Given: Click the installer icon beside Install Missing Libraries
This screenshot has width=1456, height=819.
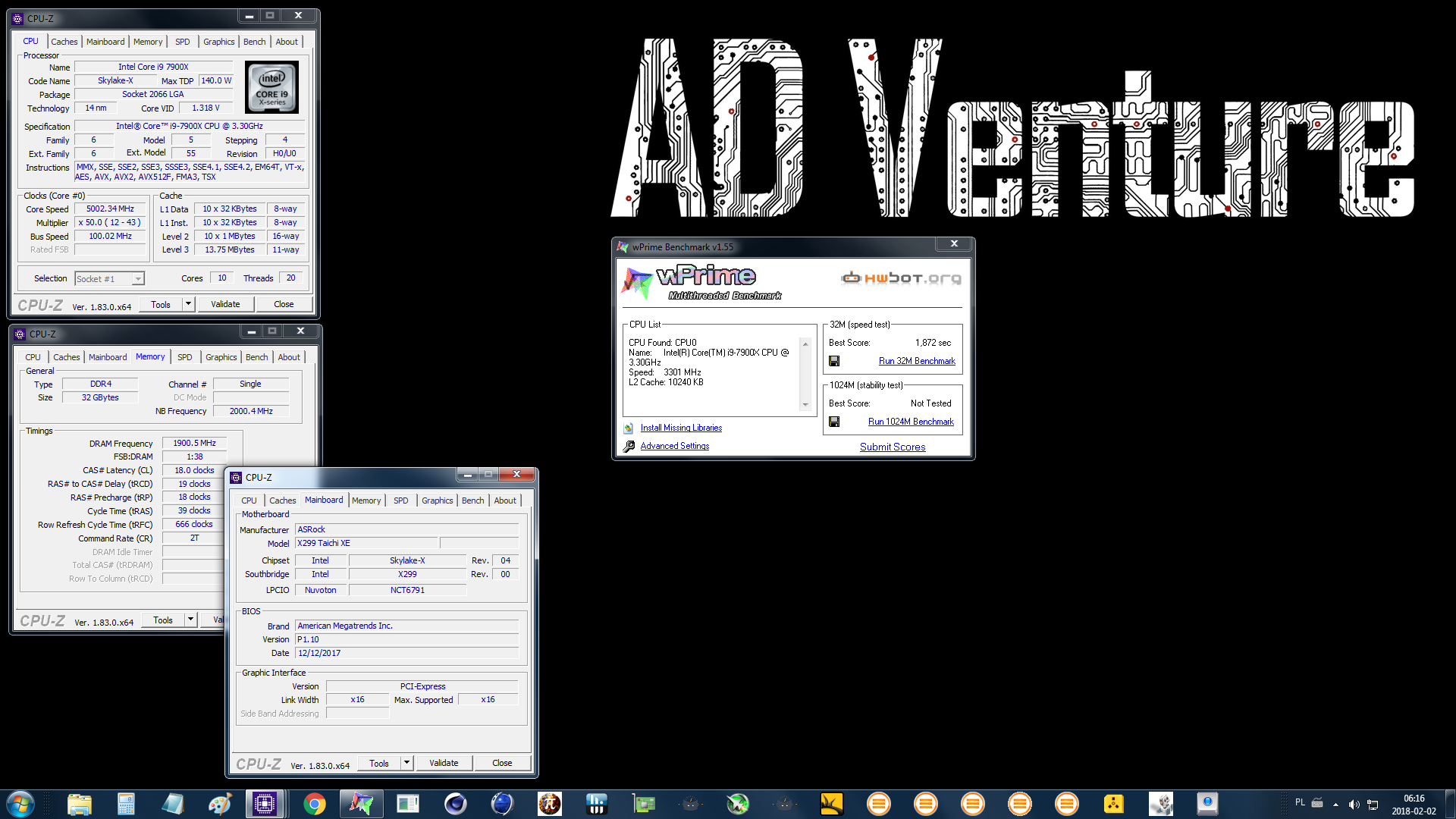Looking at the screenshot, I should point(629,428).
